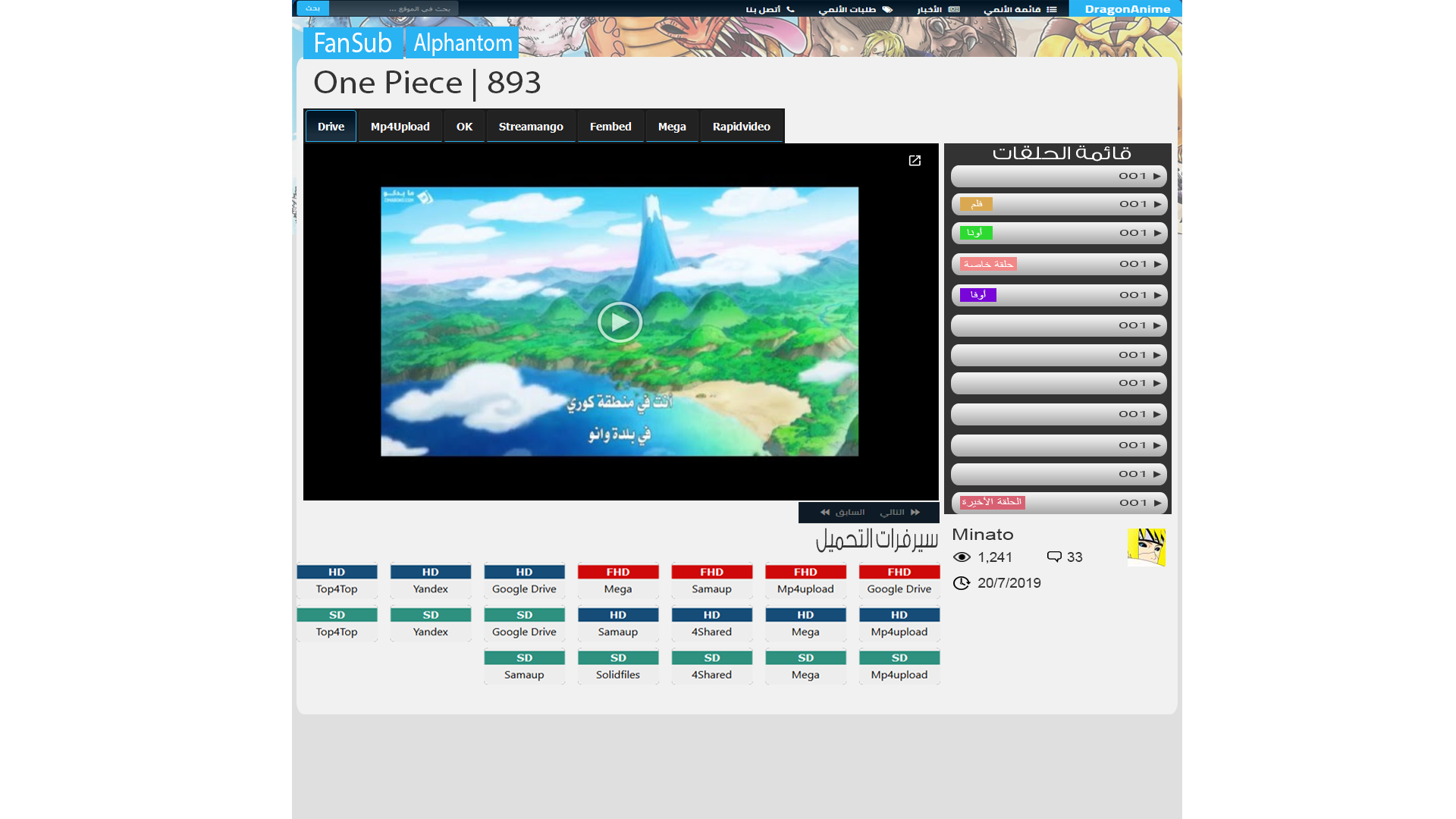This screenshot has width=1456, height=819.
Task: Go to previous episode arrows
Action: [825, 513]
